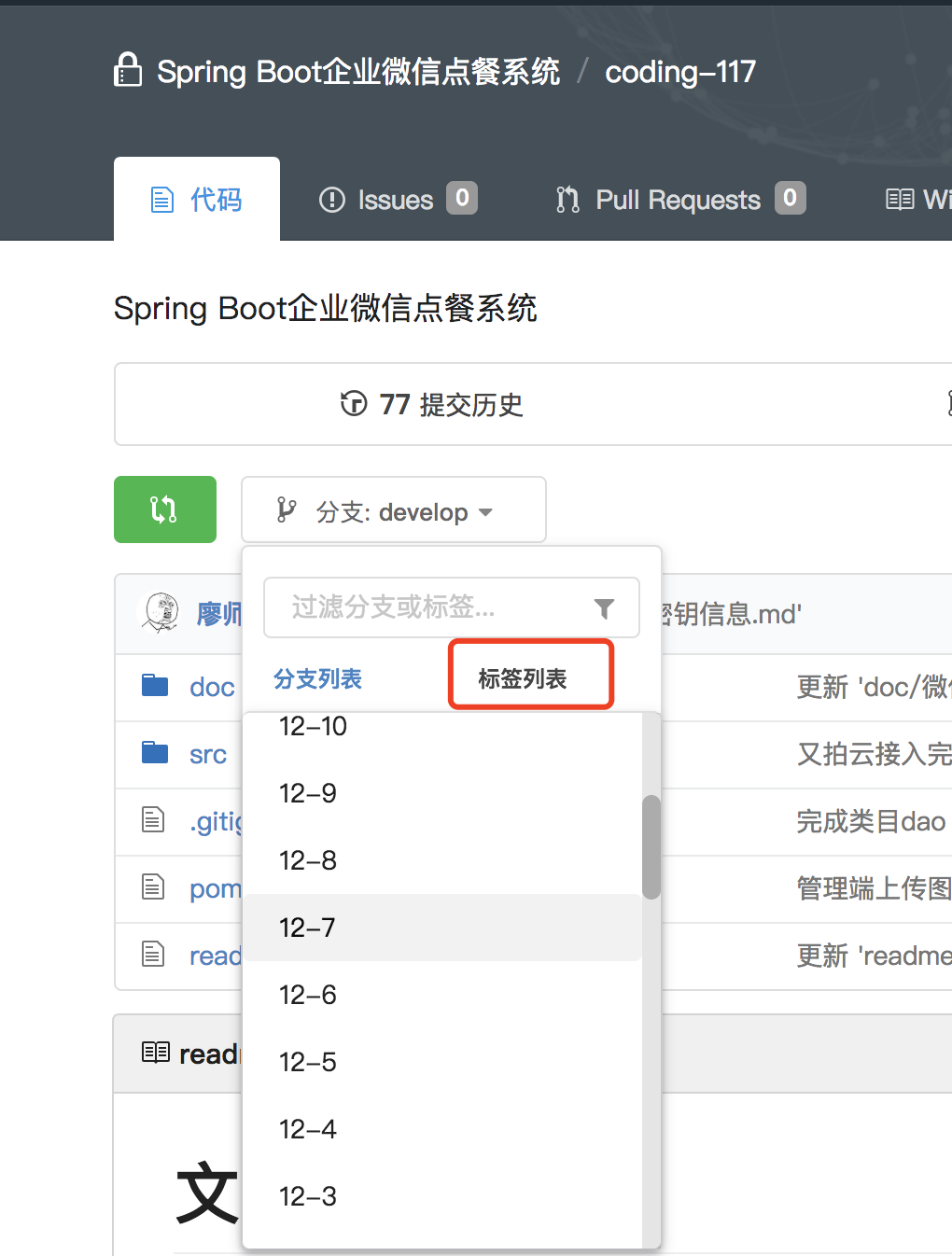This screenshot has height=1256, width=952.
Task: Open the src folder
Action: [x=208, y=754]
